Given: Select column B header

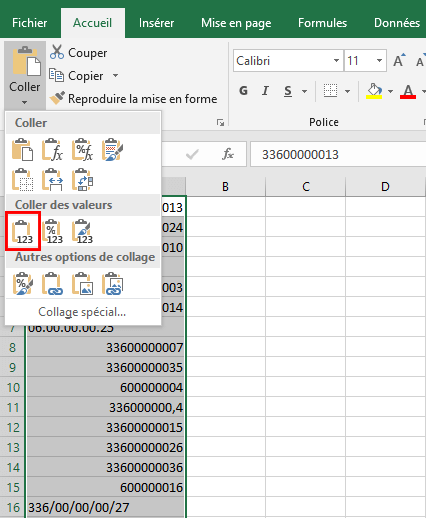Looking at the screenshot, I should (x=225, y=187).
